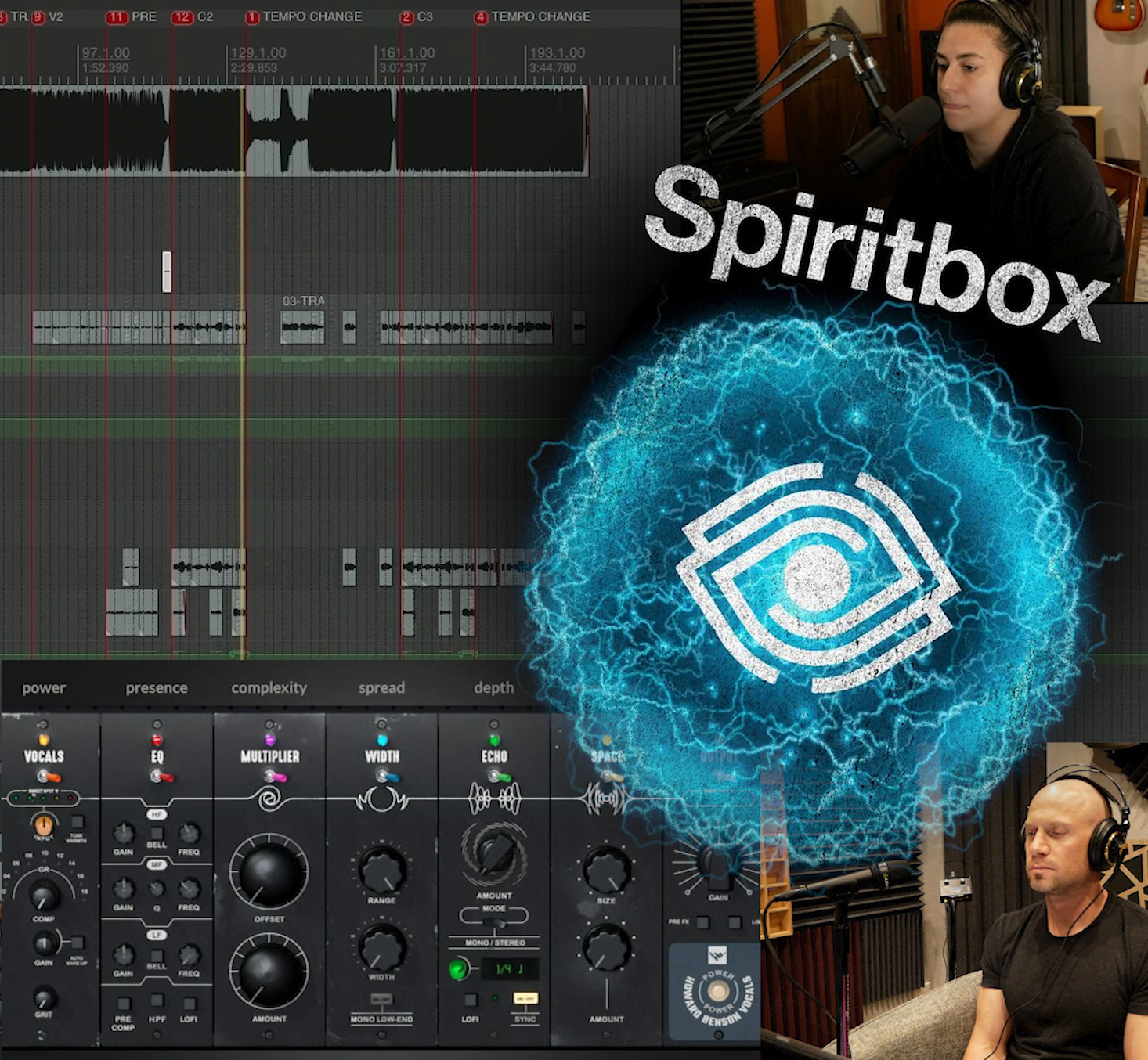The height and width of the screenshot is (1060, 1148).
Task: Jump to marker 1 TEMPO CHANGE
Action: tap(304, 16)
